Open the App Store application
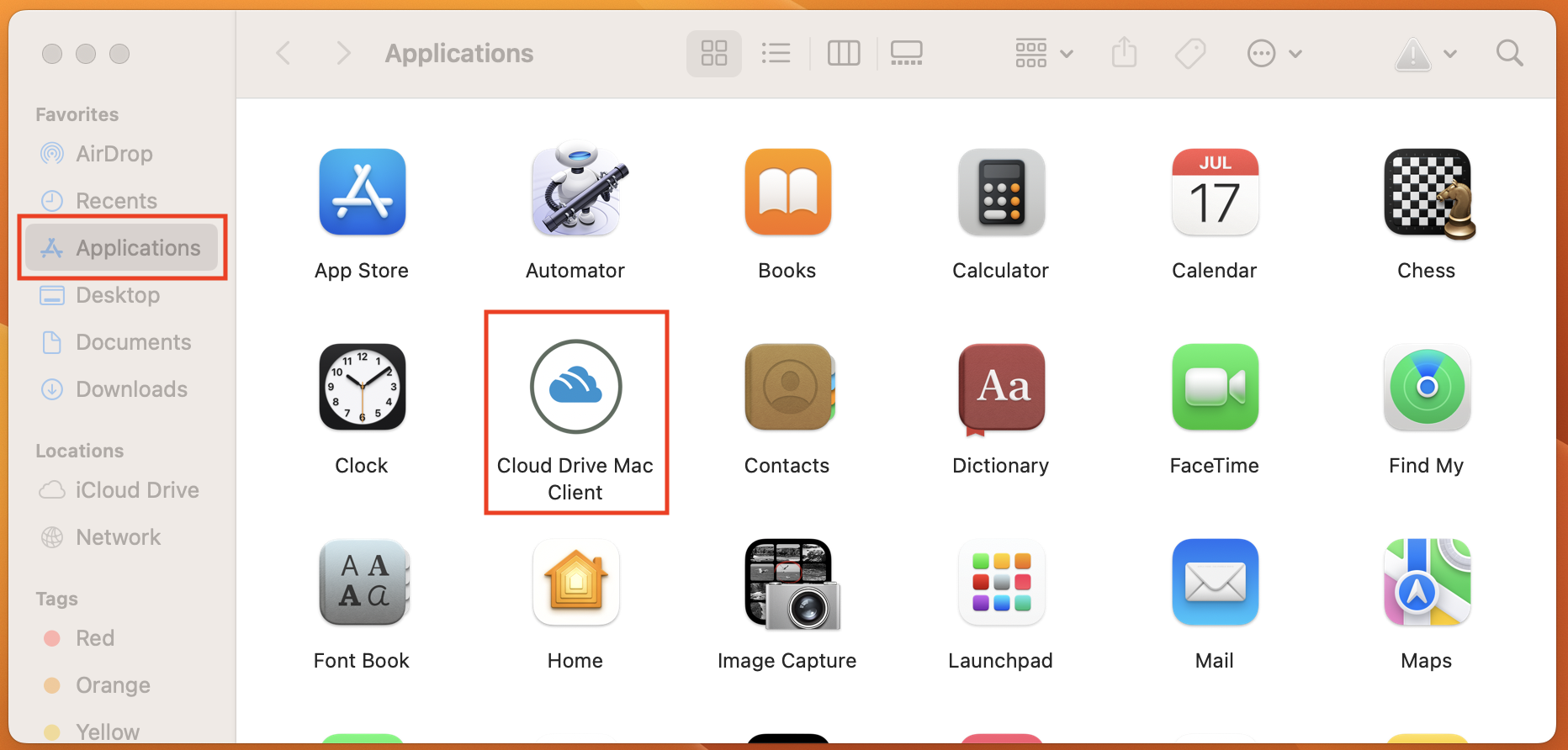The image size is (1568, 750). 362,193
